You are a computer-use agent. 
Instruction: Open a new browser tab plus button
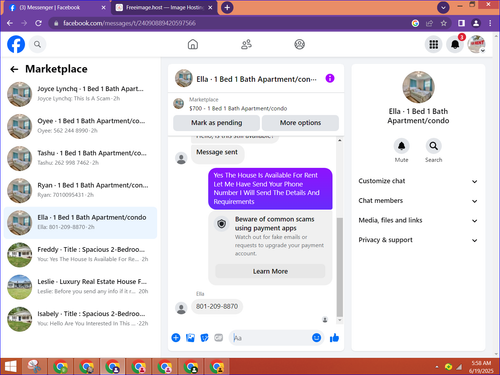point(227,7)
